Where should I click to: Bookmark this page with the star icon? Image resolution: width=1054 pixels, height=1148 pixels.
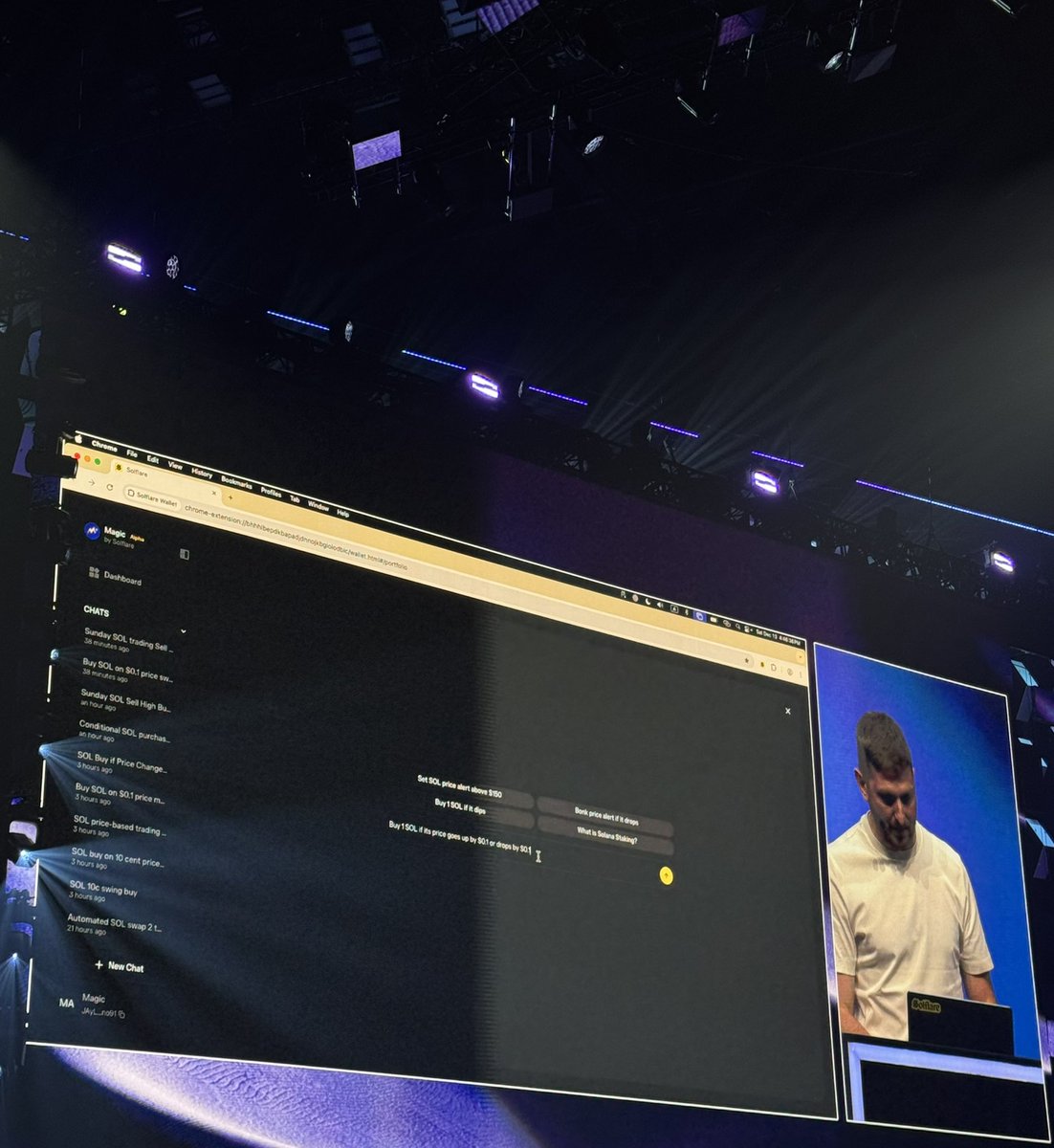(746, 660)
